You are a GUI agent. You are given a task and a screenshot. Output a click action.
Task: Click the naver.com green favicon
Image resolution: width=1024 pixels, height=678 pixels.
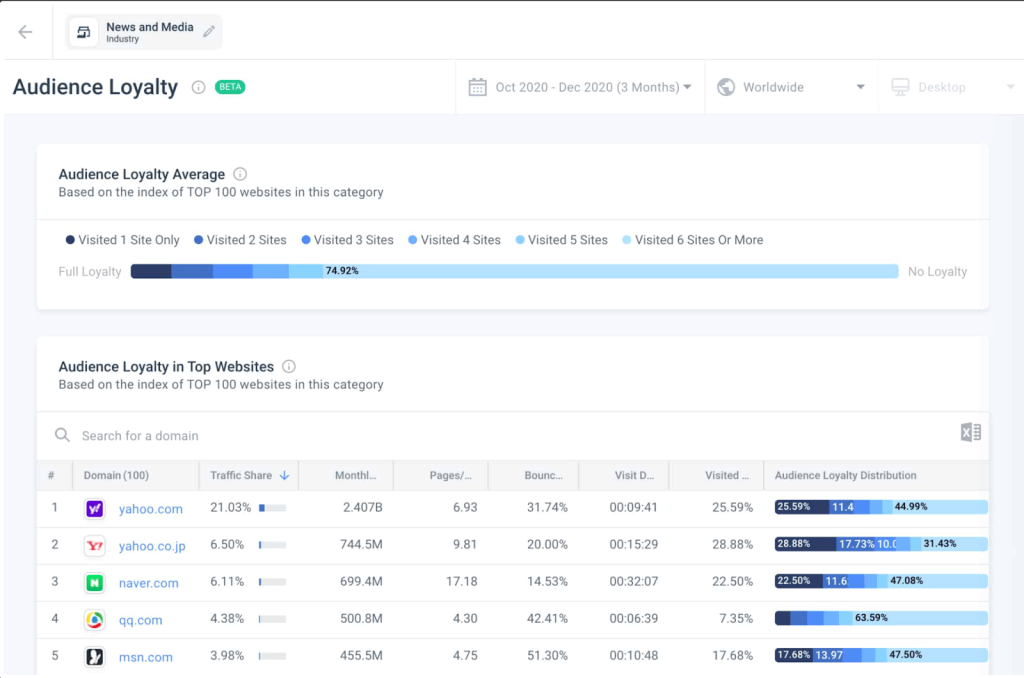point(94,583)
